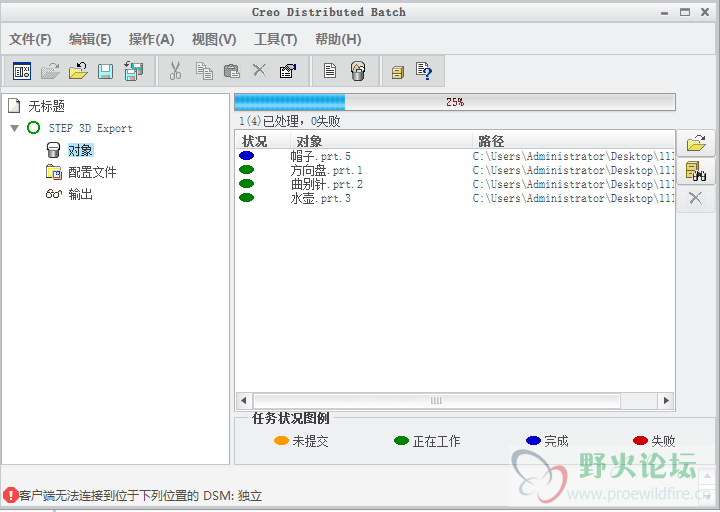Click the grayed open folder toolbar icon
This screenshot has width=720, height=512.
[x=50, y=71]
